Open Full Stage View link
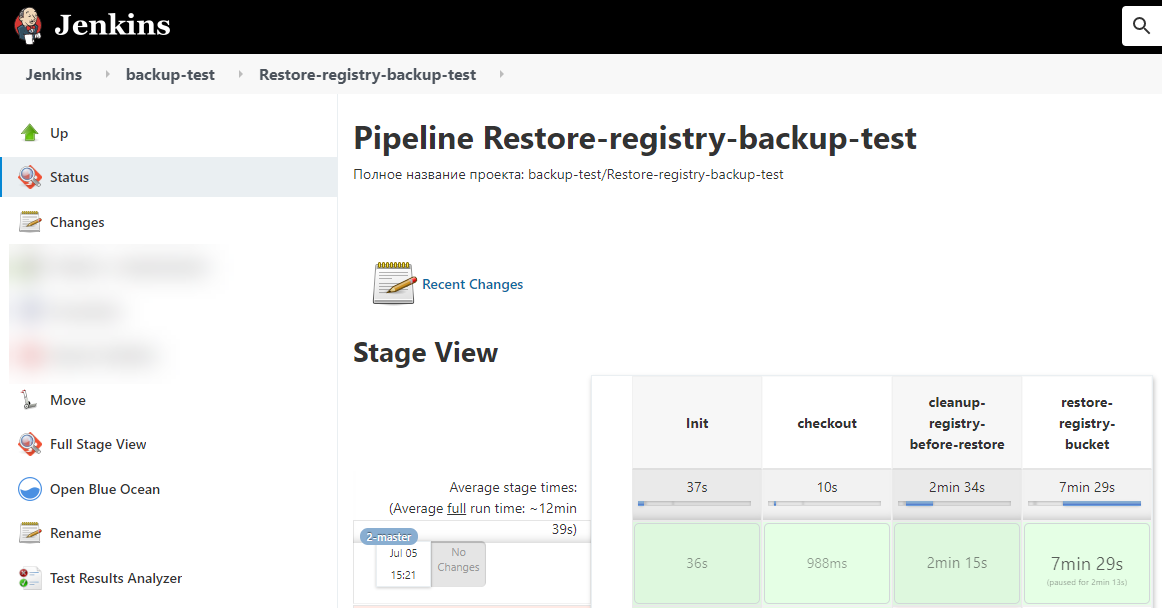Image resolution: width=1162 pixels, height=608 pixels. point(98,444)
